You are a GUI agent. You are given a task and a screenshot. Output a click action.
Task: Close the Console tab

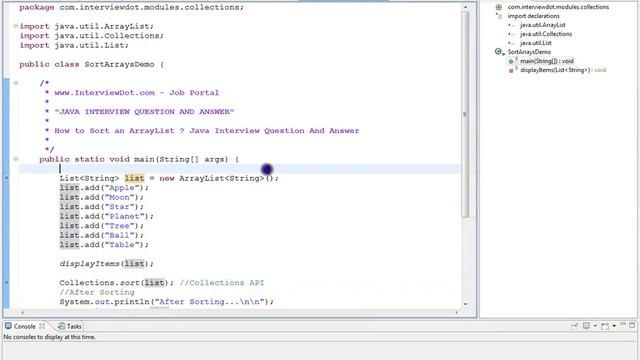tap(42, 326)
